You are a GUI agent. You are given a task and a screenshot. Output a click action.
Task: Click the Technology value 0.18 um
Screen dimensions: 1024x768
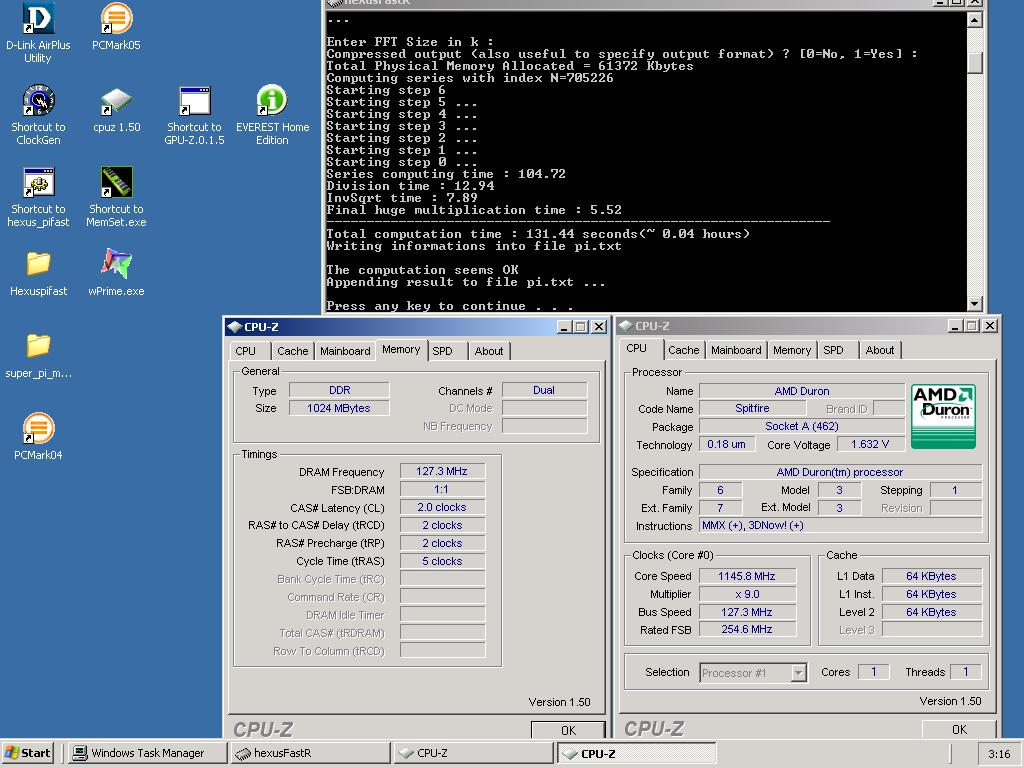tap(727, 444)
